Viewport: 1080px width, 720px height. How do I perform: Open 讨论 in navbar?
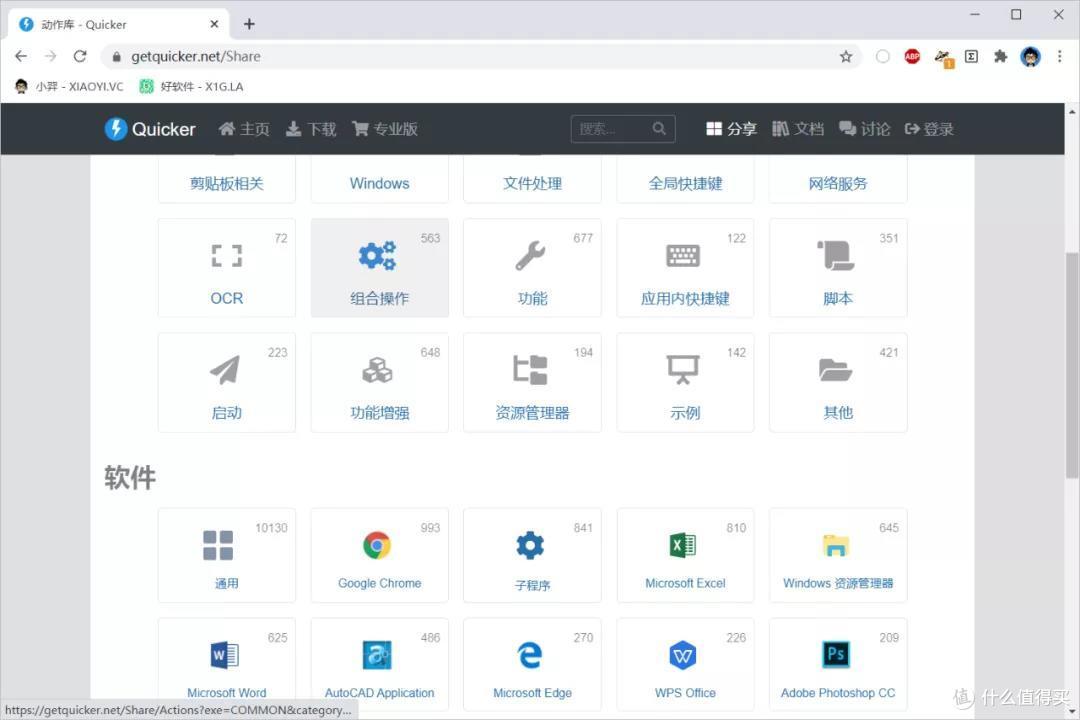pyautogui.click(x=864, y=129)
